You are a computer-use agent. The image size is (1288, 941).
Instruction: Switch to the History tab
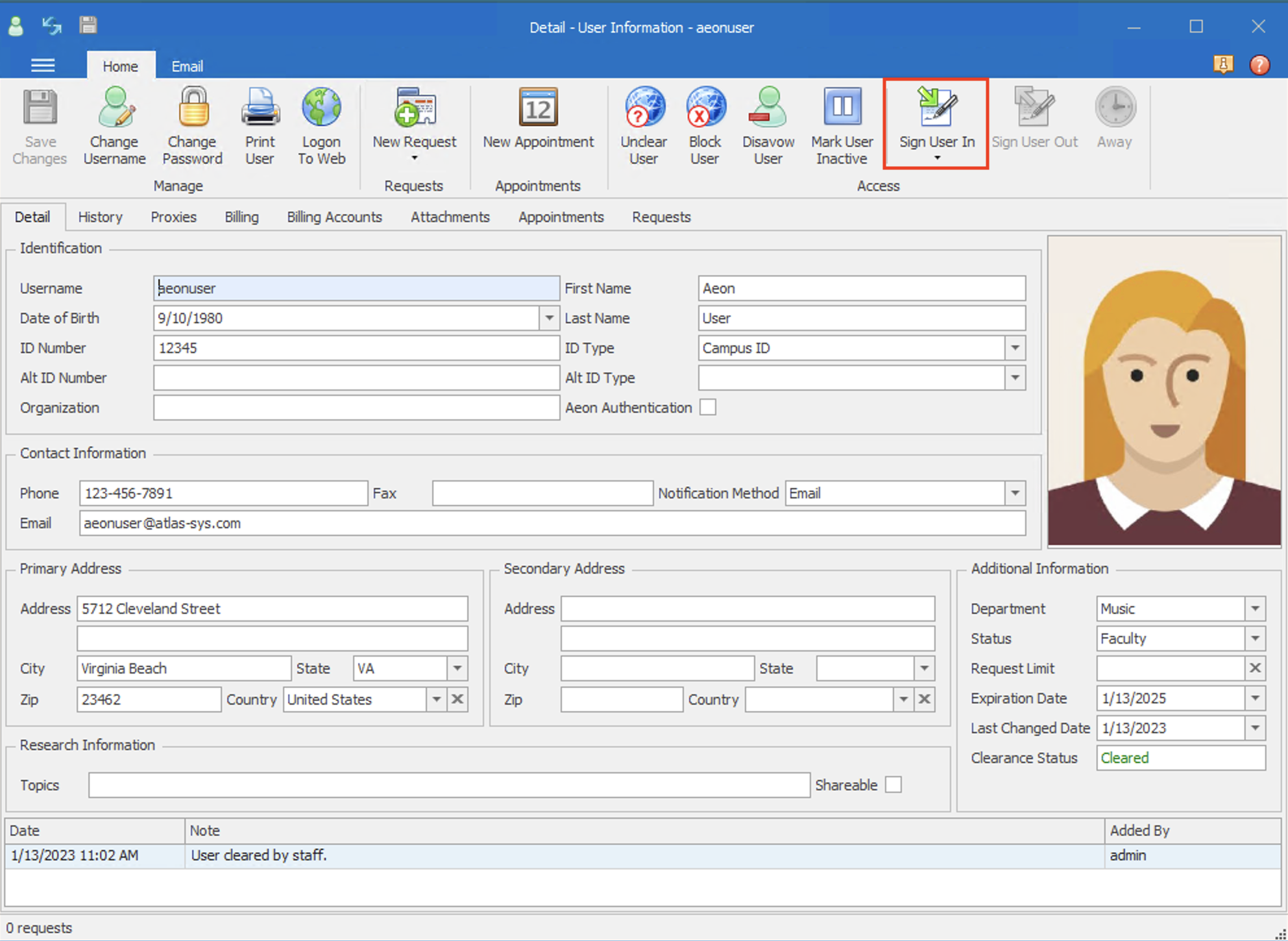(x=100, y=217)
